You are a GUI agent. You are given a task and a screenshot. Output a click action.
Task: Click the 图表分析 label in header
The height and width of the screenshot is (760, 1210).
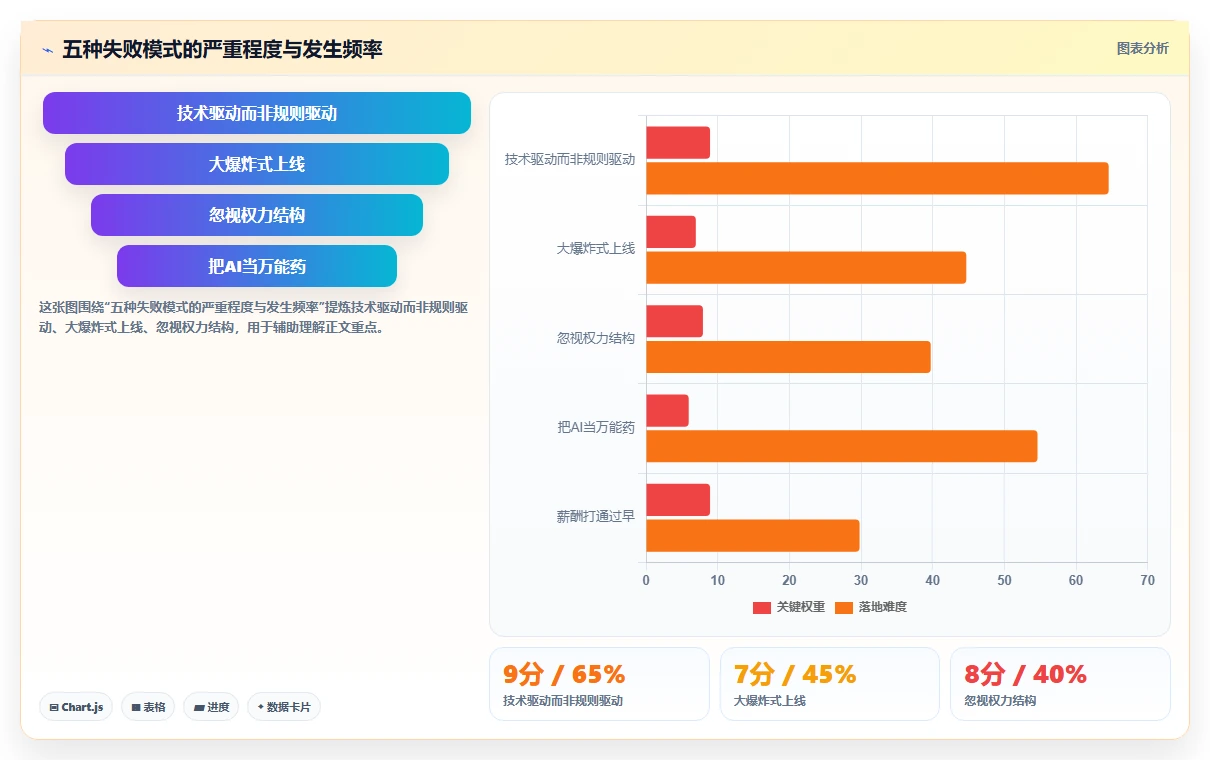[x=1142, y=49]
